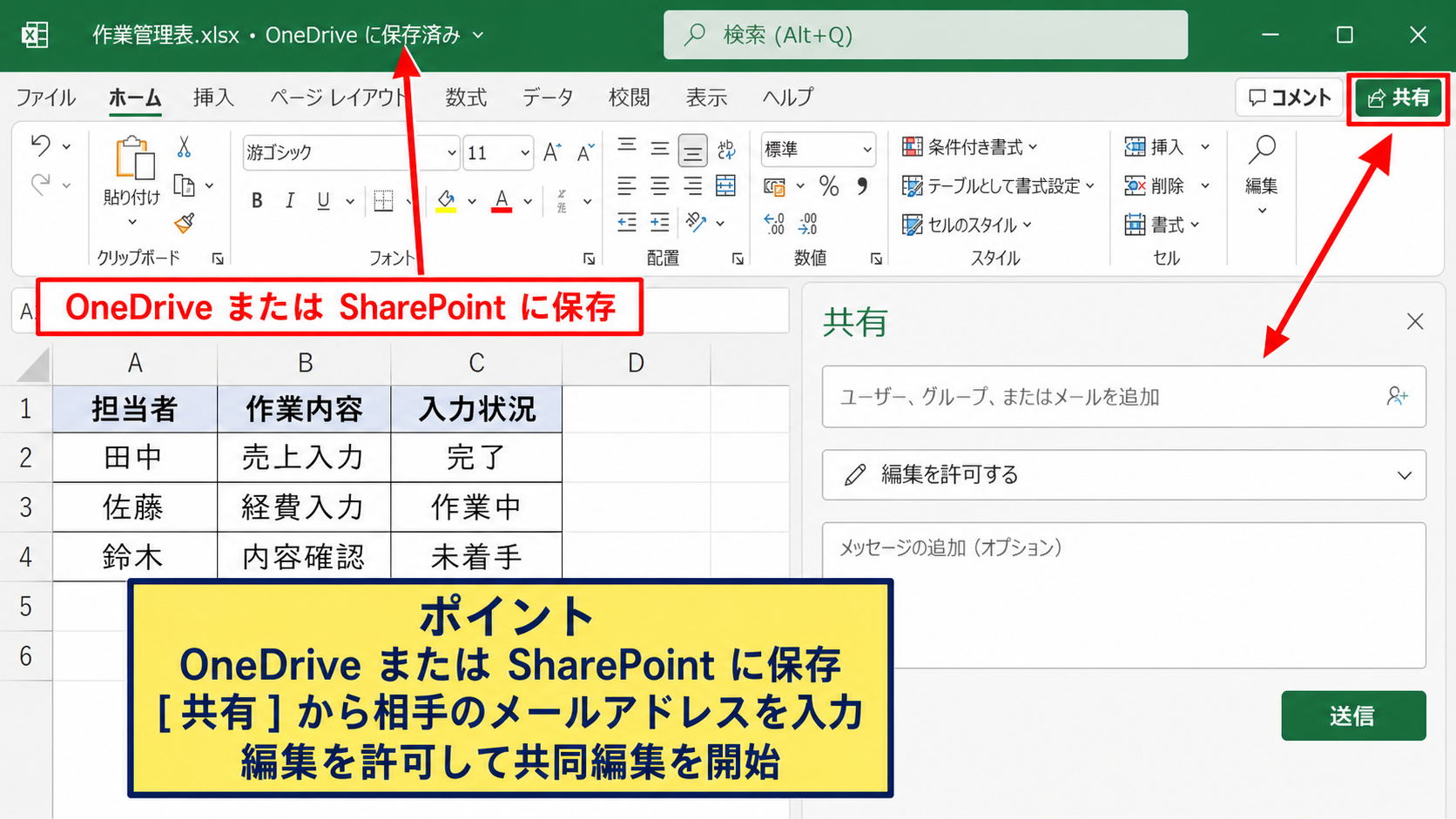Switch to the 表示 tab
This screenshot has width=1456, height=819.
(x=706, y=97)
